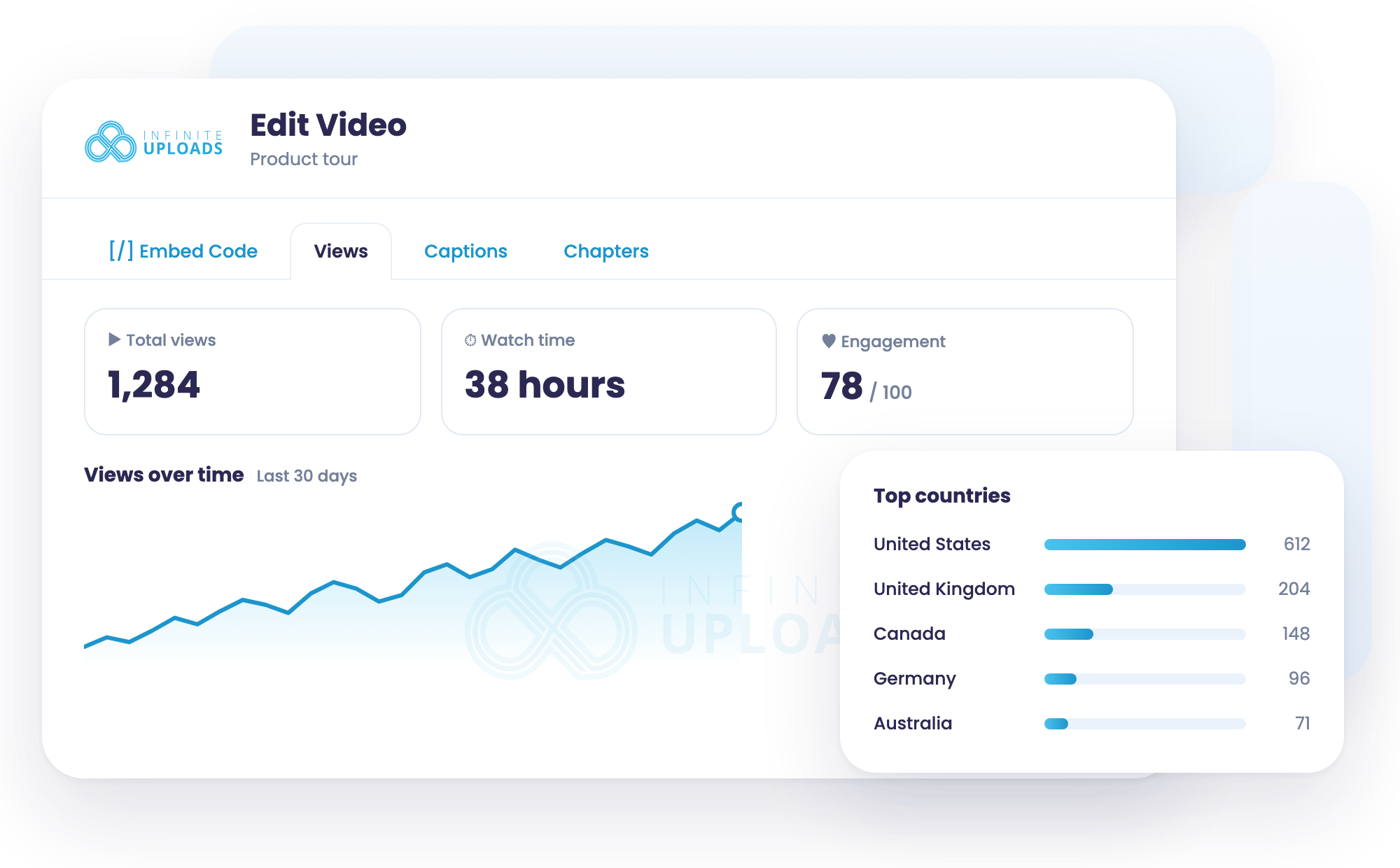Viewport: 1400px width, 868px height.
Task: Click the United Kingdom progress bar
Action: pos(1145,589)
